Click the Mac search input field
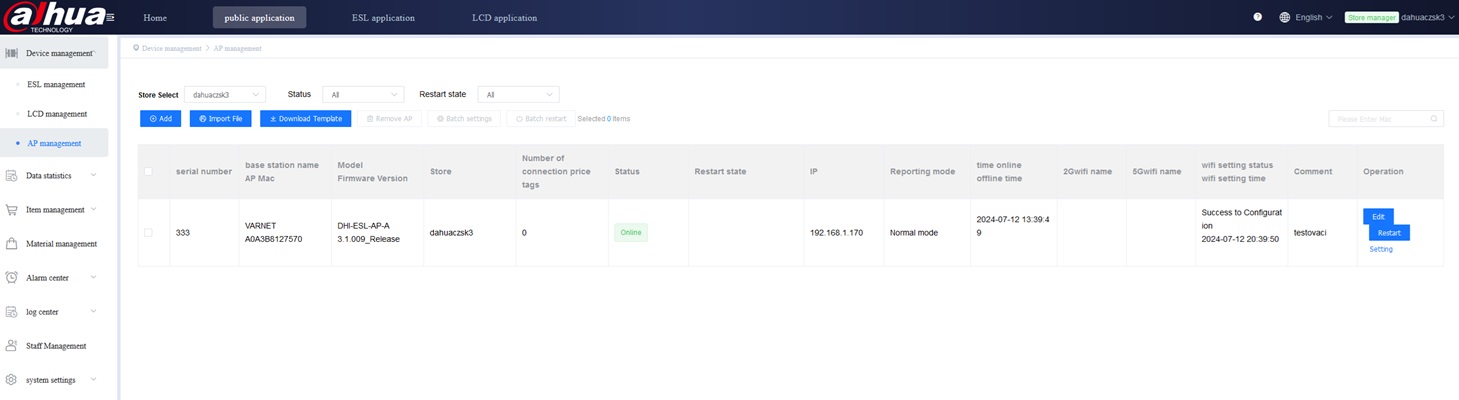Viewport: 1459px width, 400px height. click(1378, 119)
